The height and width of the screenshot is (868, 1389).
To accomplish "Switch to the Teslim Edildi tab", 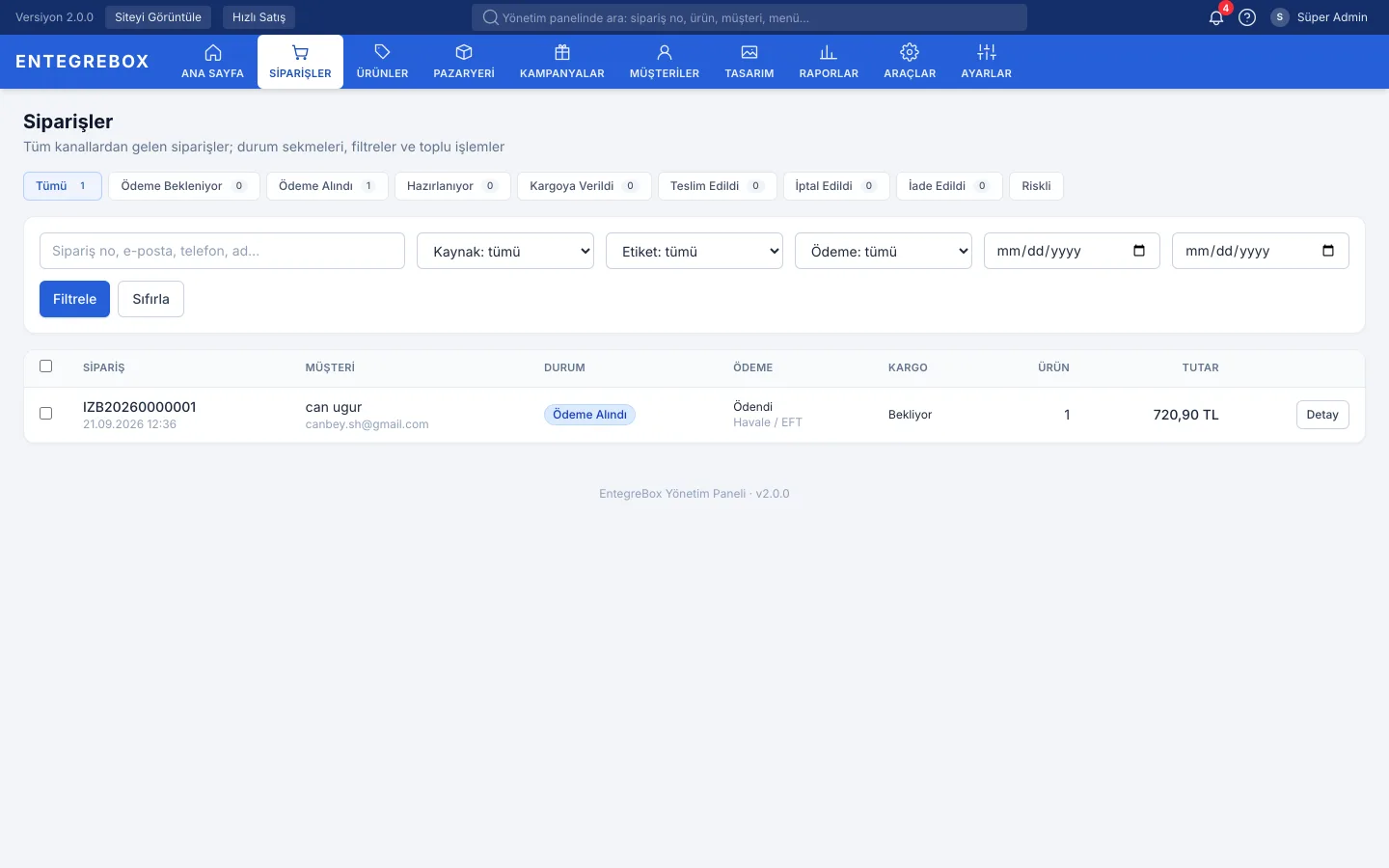I will (718, 186).
